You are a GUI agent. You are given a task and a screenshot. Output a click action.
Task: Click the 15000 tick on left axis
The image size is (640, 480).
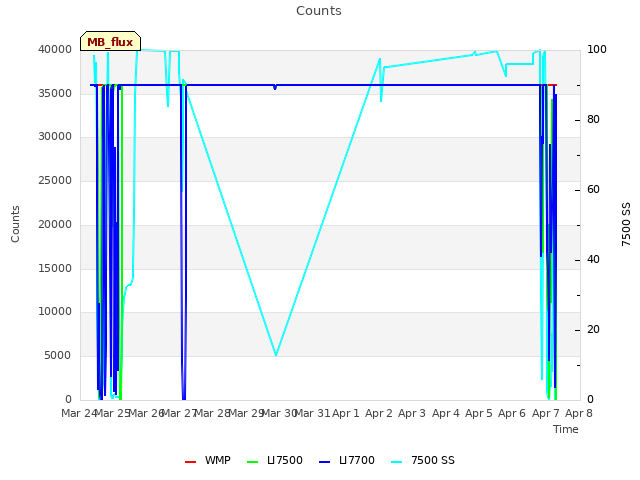coord(55,268)
